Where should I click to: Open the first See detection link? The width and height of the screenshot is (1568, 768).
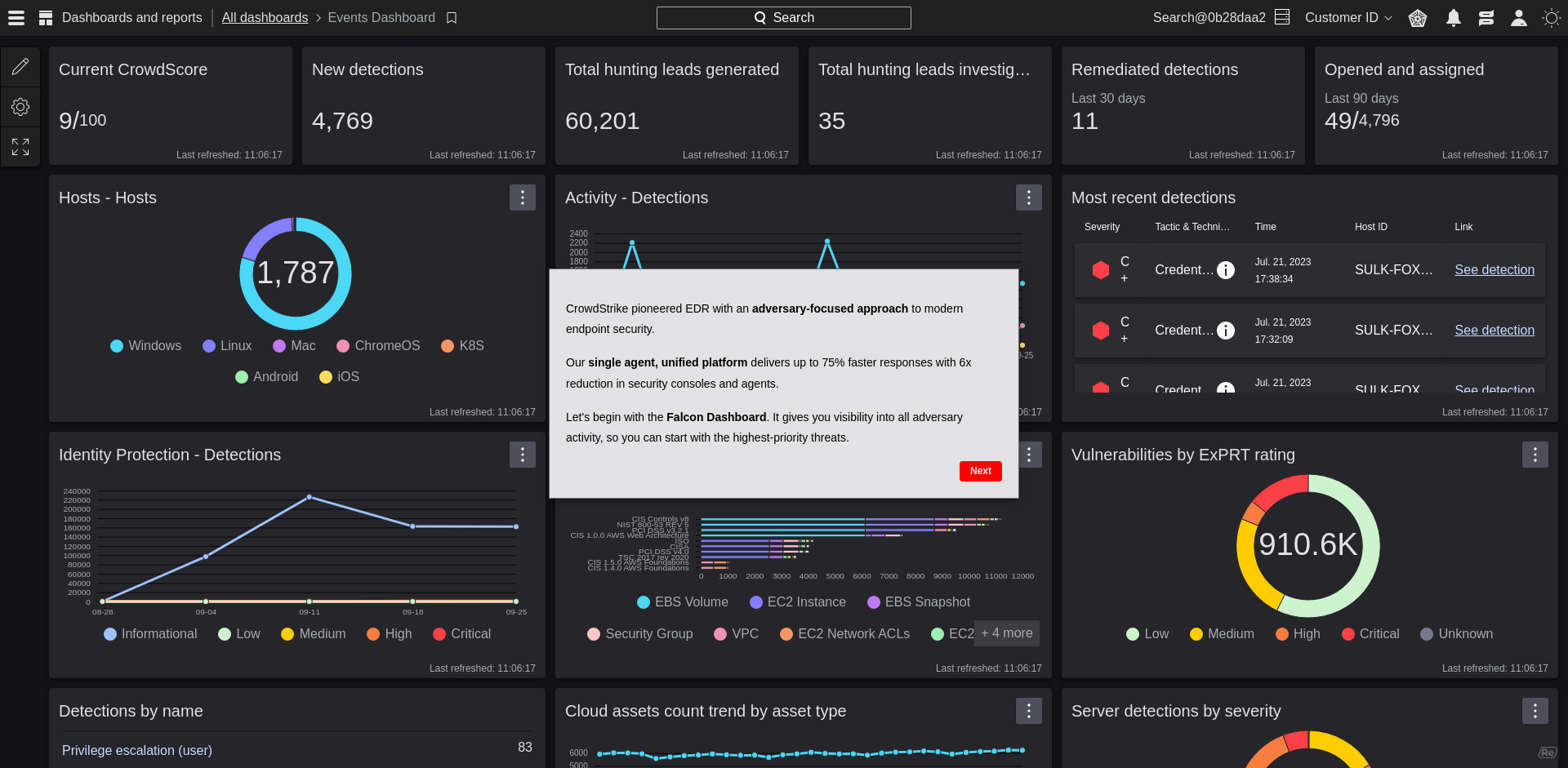click(x=1494, y=269)
